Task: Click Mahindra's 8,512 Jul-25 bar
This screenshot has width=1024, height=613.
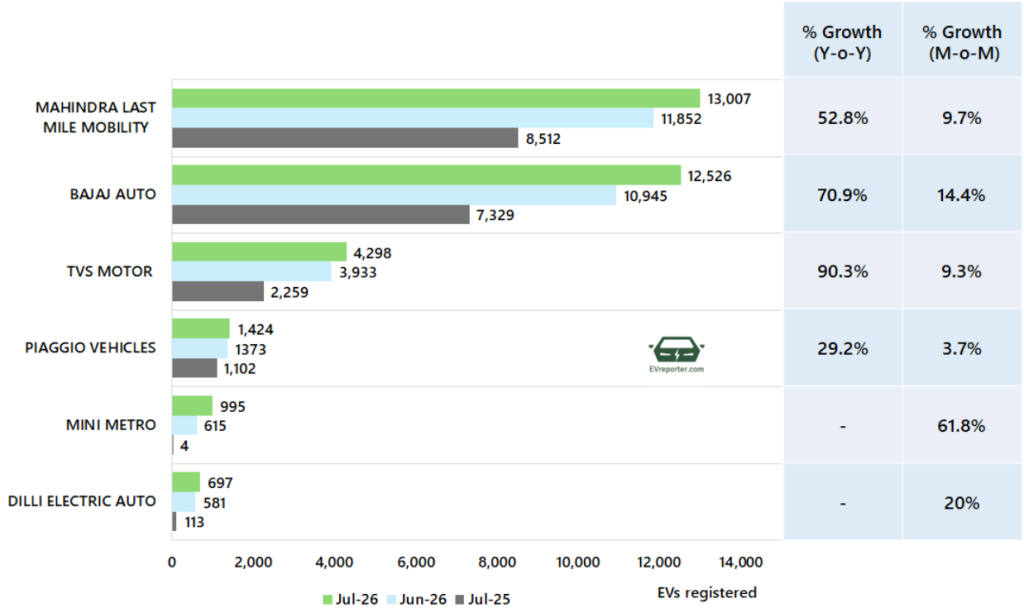Action: click(345, 138)
